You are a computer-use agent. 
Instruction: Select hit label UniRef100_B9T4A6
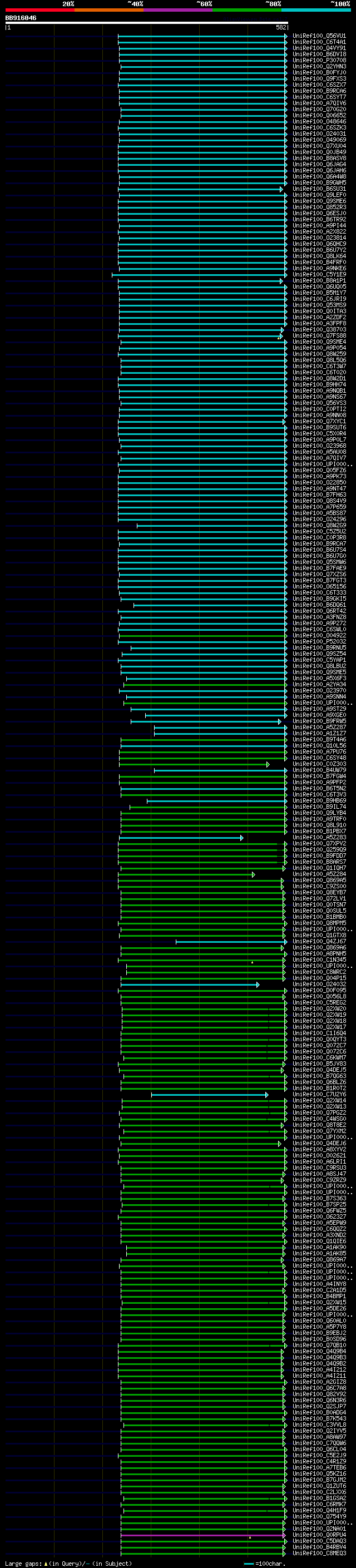(x=319, y=740)
